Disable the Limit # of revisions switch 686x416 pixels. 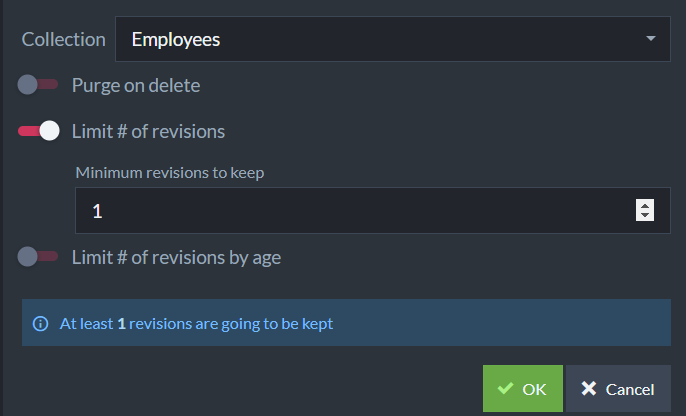pos(38,131)
